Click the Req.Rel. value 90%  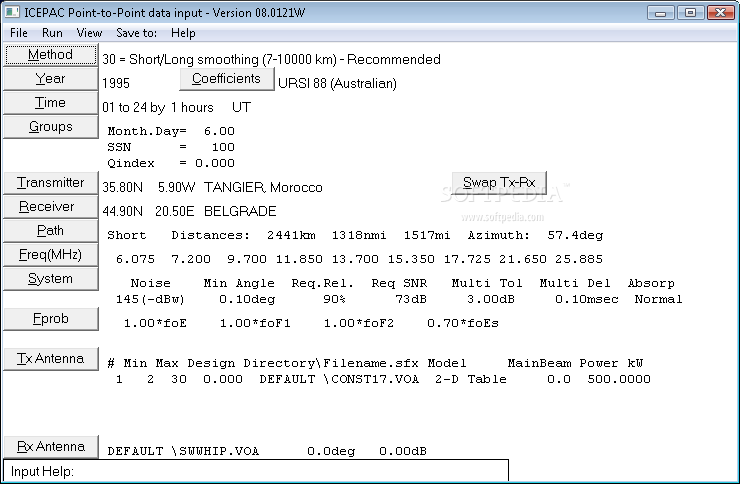(x=335, y=300)
